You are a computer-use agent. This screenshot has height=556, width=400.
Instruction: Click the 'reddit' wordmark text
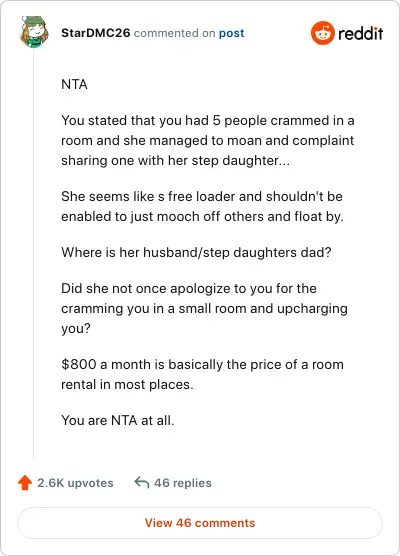[x=361, y=33]
